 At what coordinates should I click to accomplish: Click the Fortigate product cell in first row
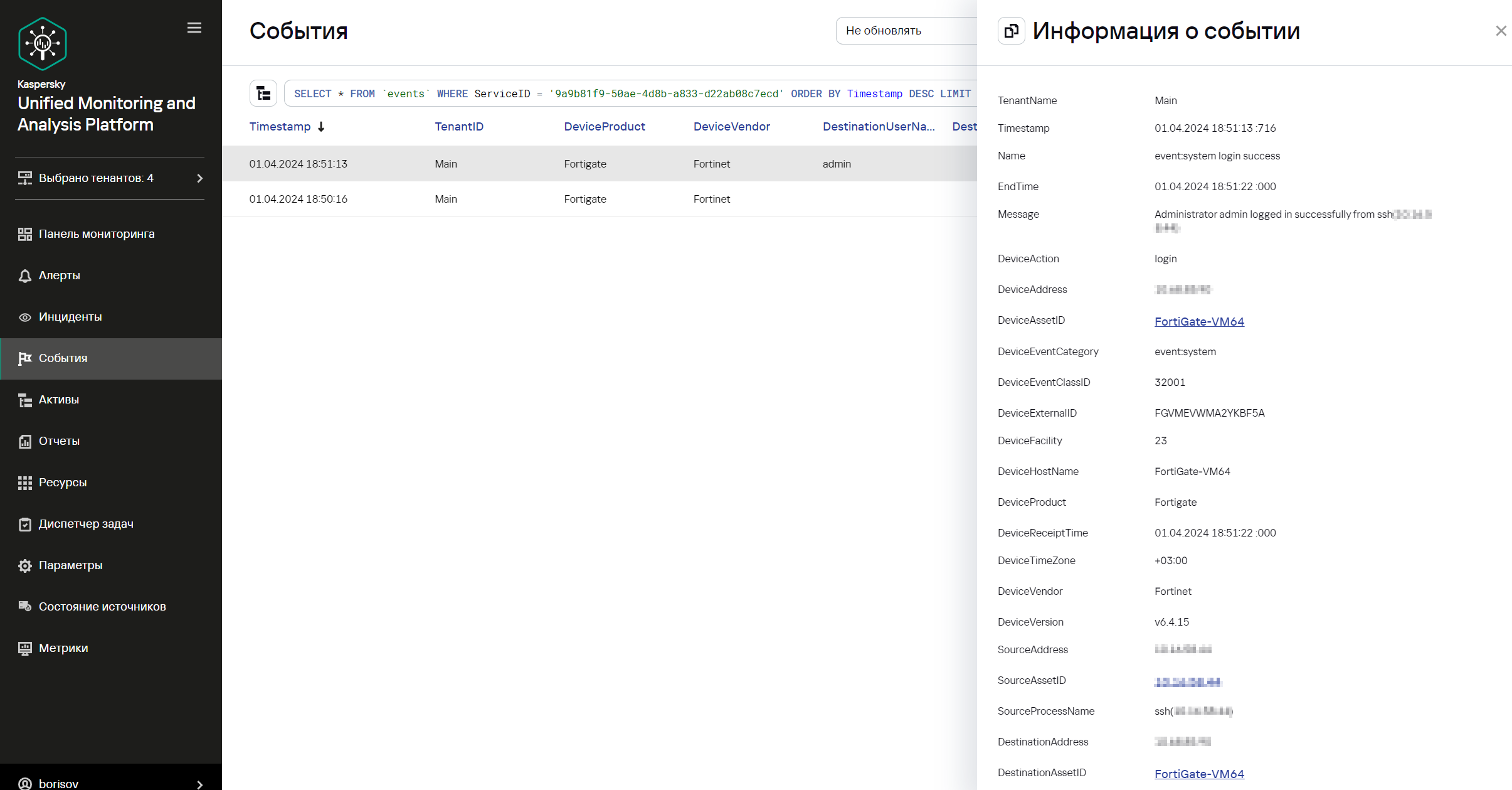pyautogui.click(x=585, y=164)
